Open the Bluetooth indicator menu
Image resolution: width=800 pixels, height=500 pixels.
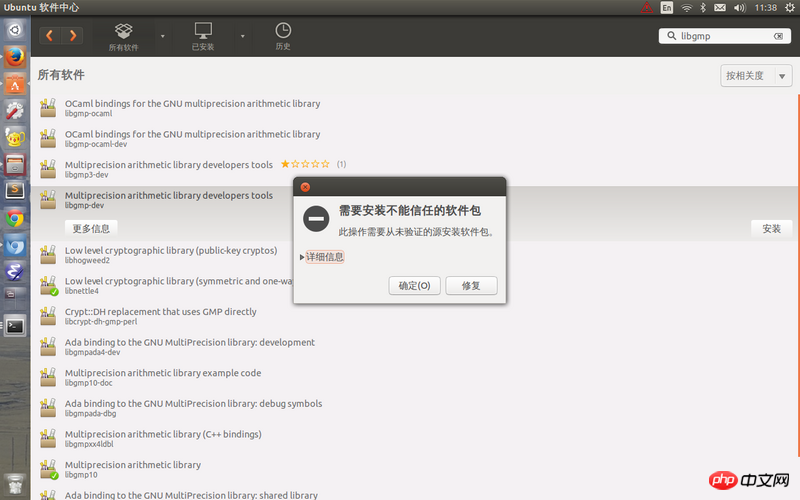(x=703, y=8)
